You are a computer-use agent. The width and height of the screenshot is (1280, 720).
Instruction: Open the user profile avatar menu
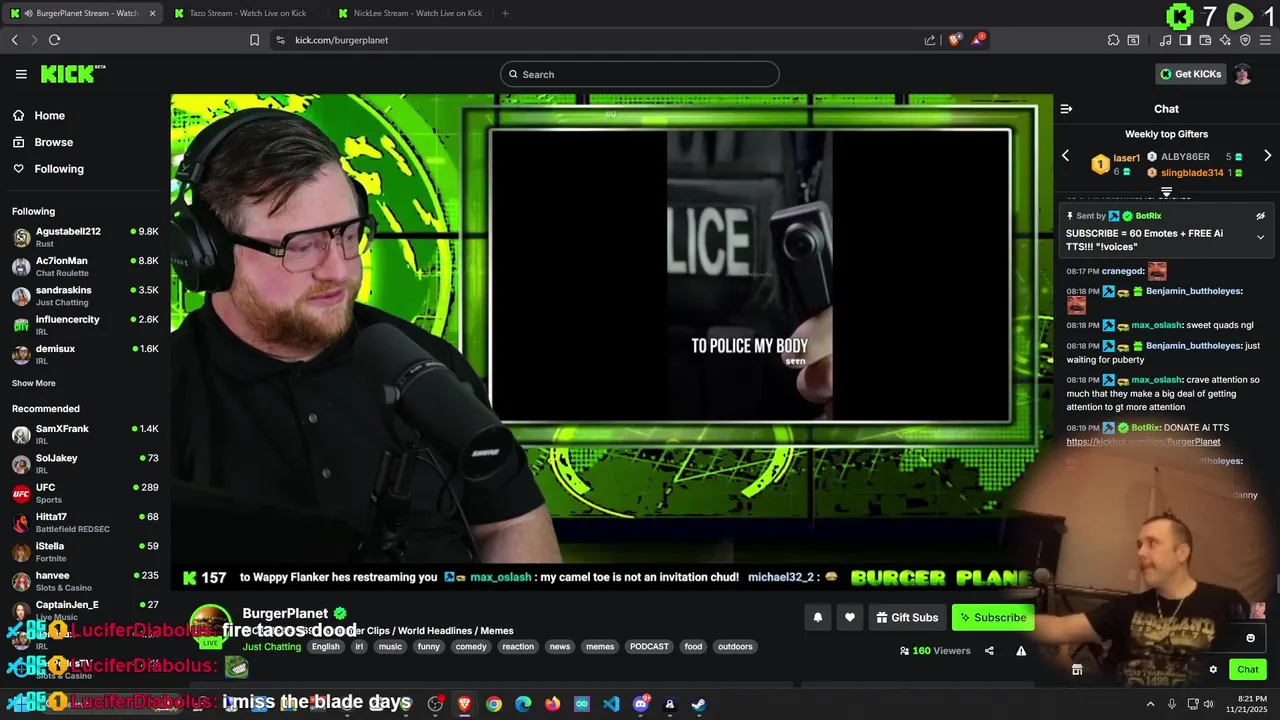click(x=1242, y=74)
